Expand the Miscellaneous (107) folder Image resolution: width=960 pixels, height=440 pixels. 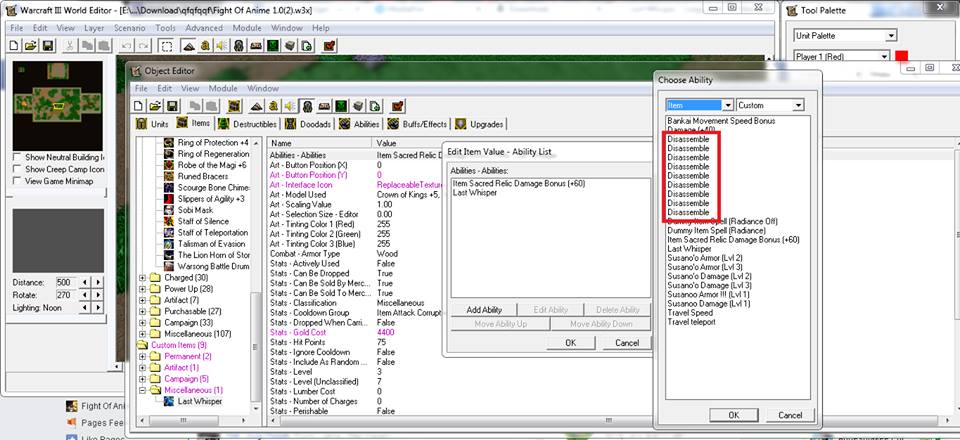[x=143, y=334]
